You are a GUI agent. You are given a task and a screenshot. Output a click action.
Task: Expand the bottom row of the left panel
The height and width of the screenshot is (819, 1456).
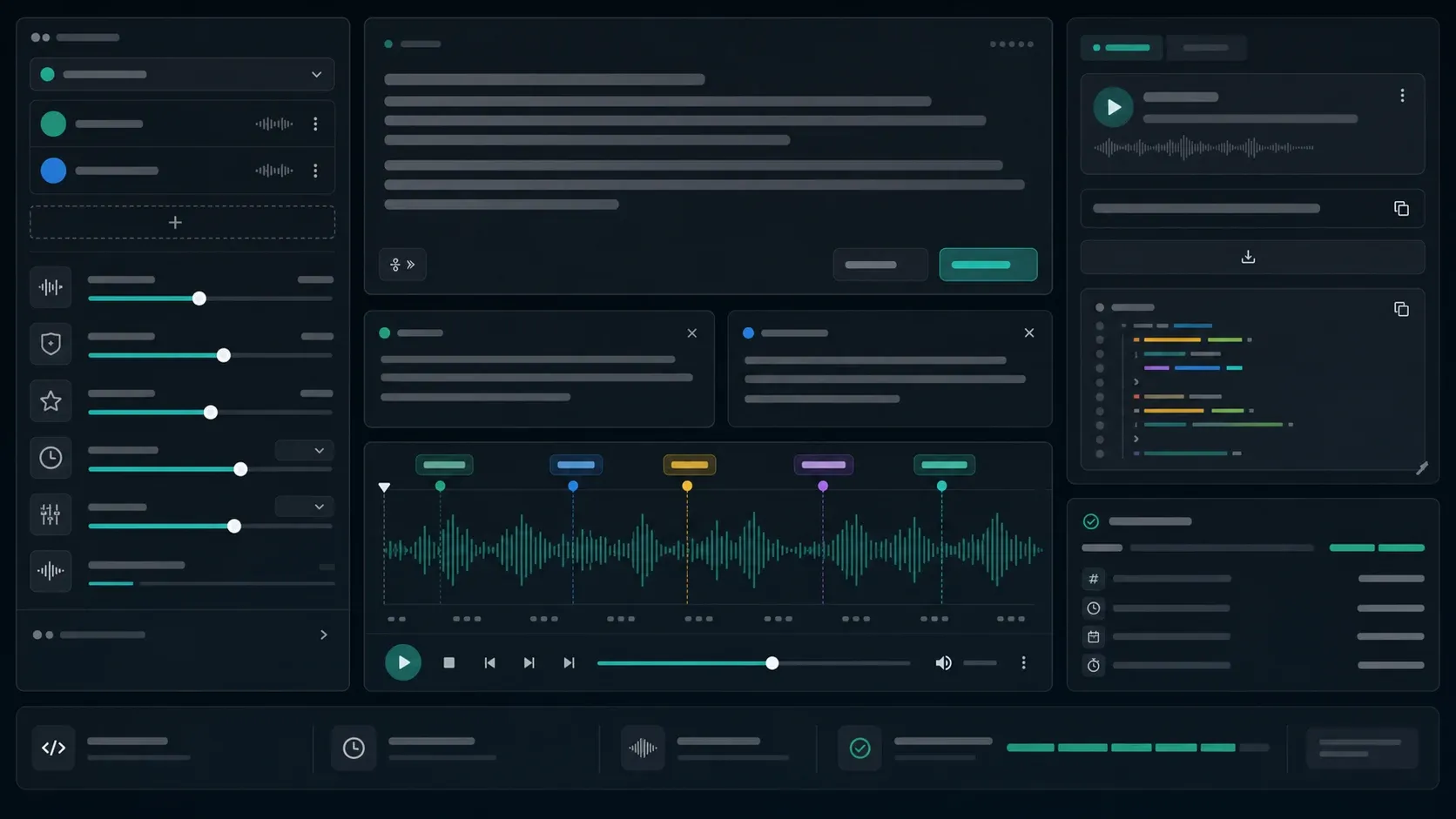[x=324, y=635]
